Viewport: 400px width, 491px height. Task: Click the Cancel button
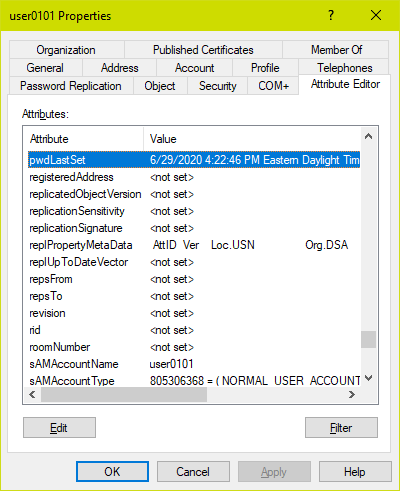coord(193,472)
